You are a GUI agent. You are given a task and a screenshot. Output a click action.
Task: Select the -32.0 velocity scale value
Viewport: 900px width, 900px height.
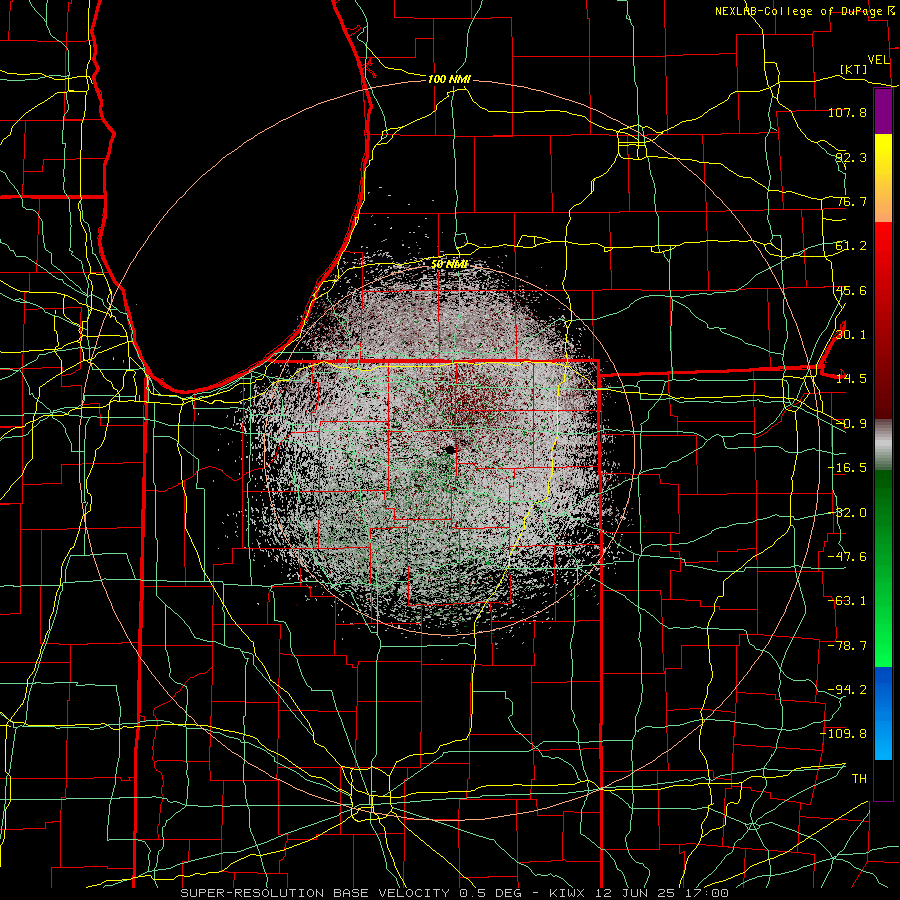847,513
